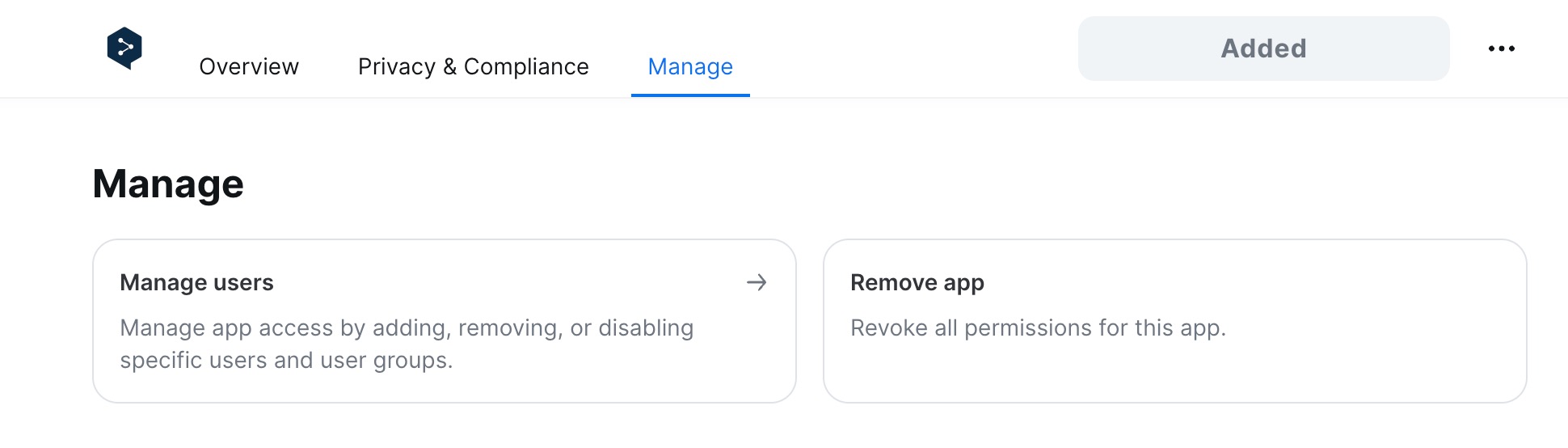Switch to the Overview tab
The height and width of the screenshot is (448, 1568).
click(x=249, y=66)
